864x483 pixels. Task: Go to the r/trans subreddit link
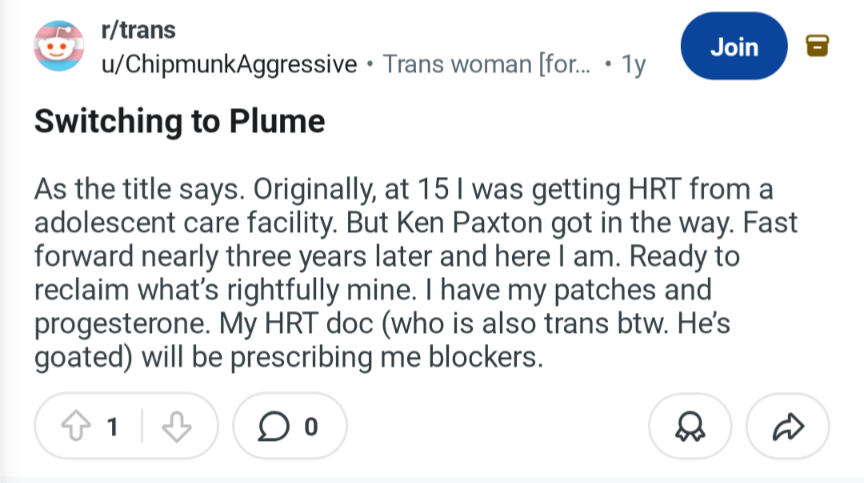click(138, 30)
